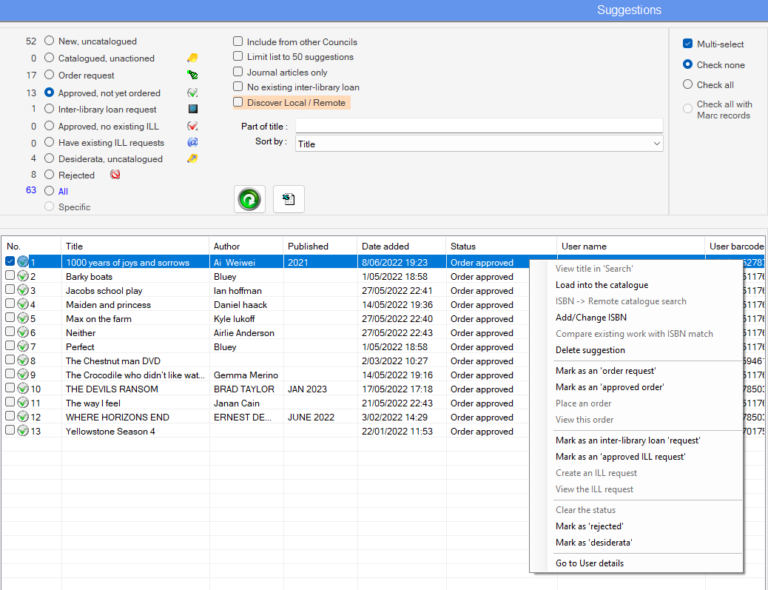Select the Order request radio option
Screen dimensions: 768x590
coord(49,74)
